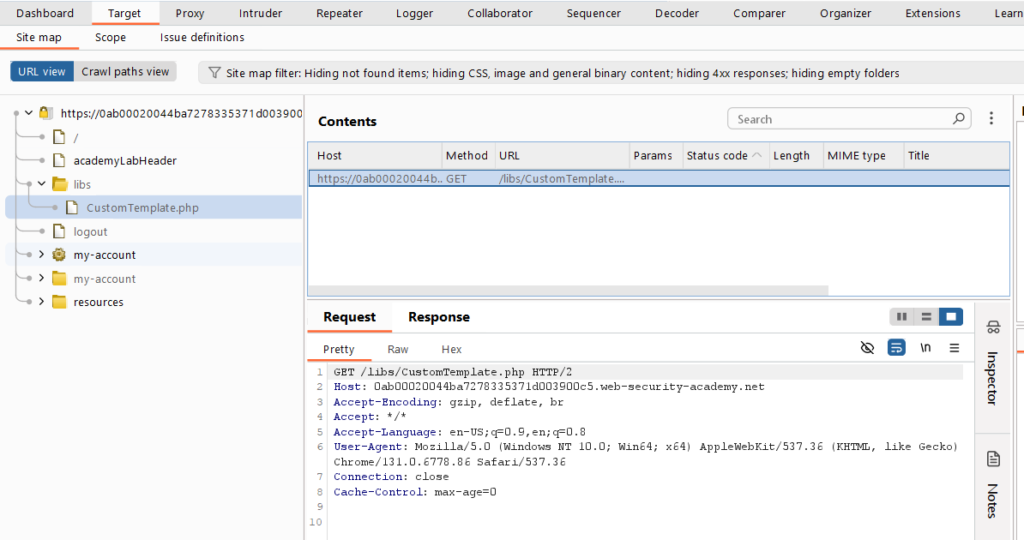The height and width of the screenshot is (540, 1024).
Task: Click the Contents Search field
Action: 840,119
